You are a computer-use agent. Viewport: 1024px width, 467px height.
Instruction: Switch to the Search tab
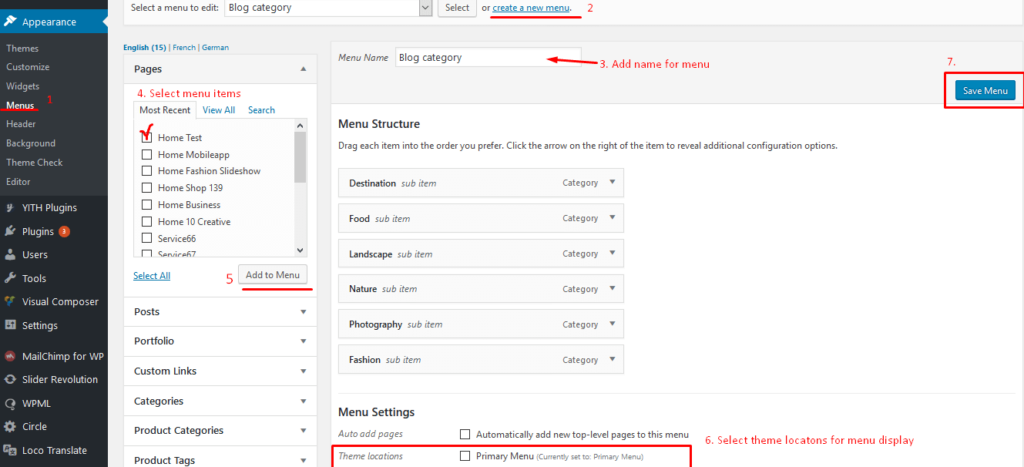click(x=261, y=110)
